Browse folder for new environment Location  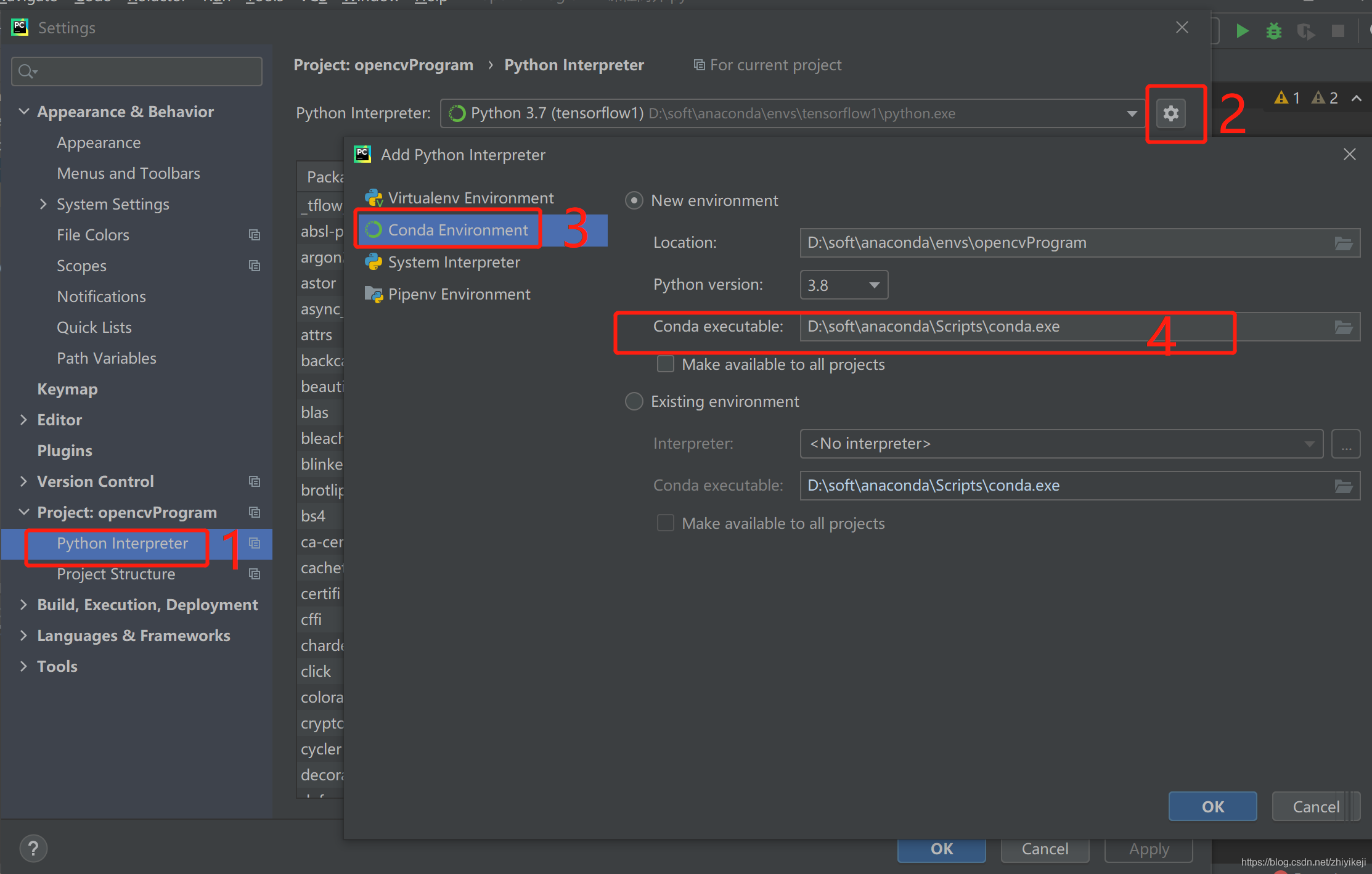[x=1344, y=243]
